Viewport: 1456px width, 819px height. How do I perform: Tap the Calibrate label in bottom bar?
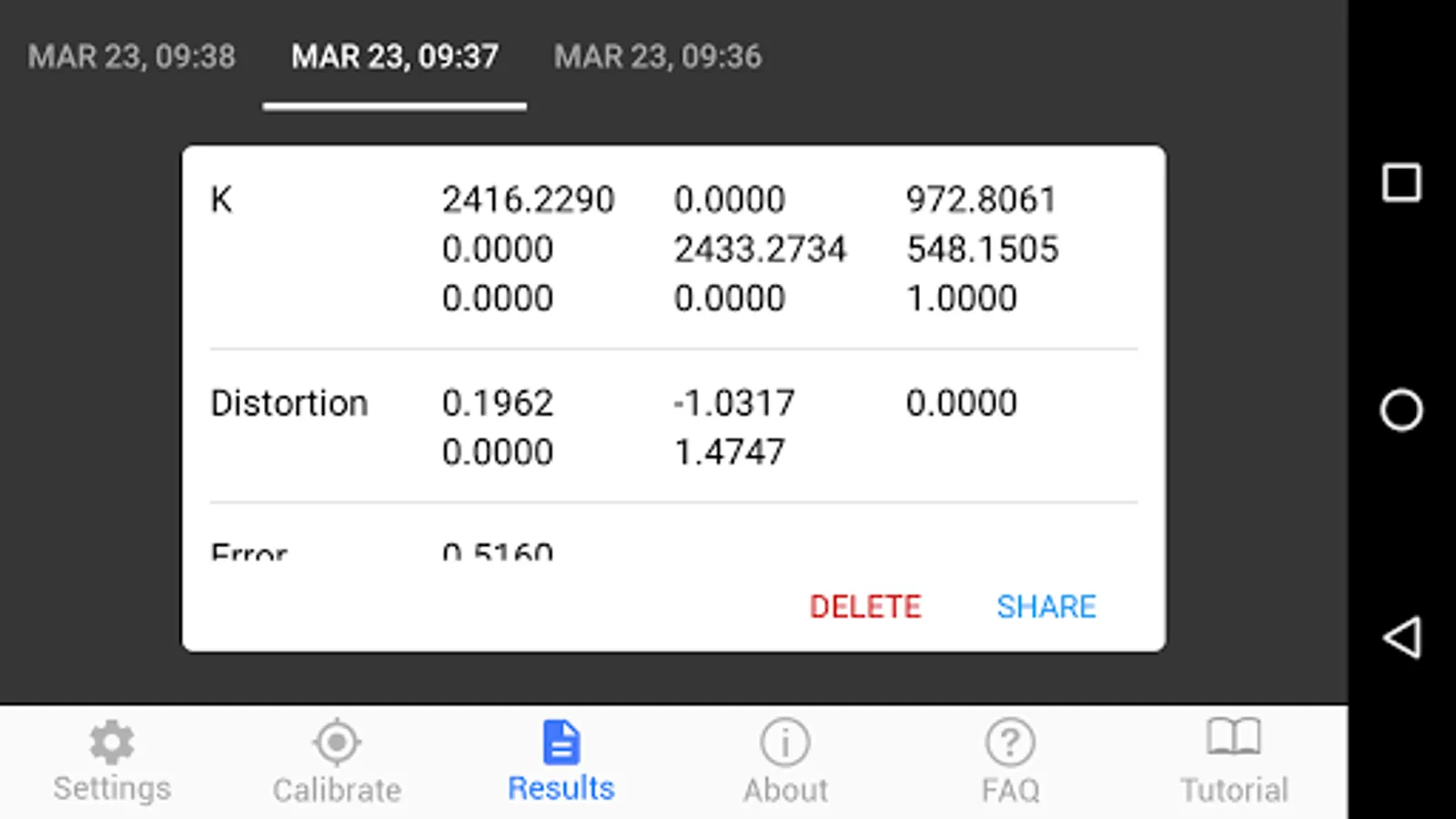click(337, 790)
